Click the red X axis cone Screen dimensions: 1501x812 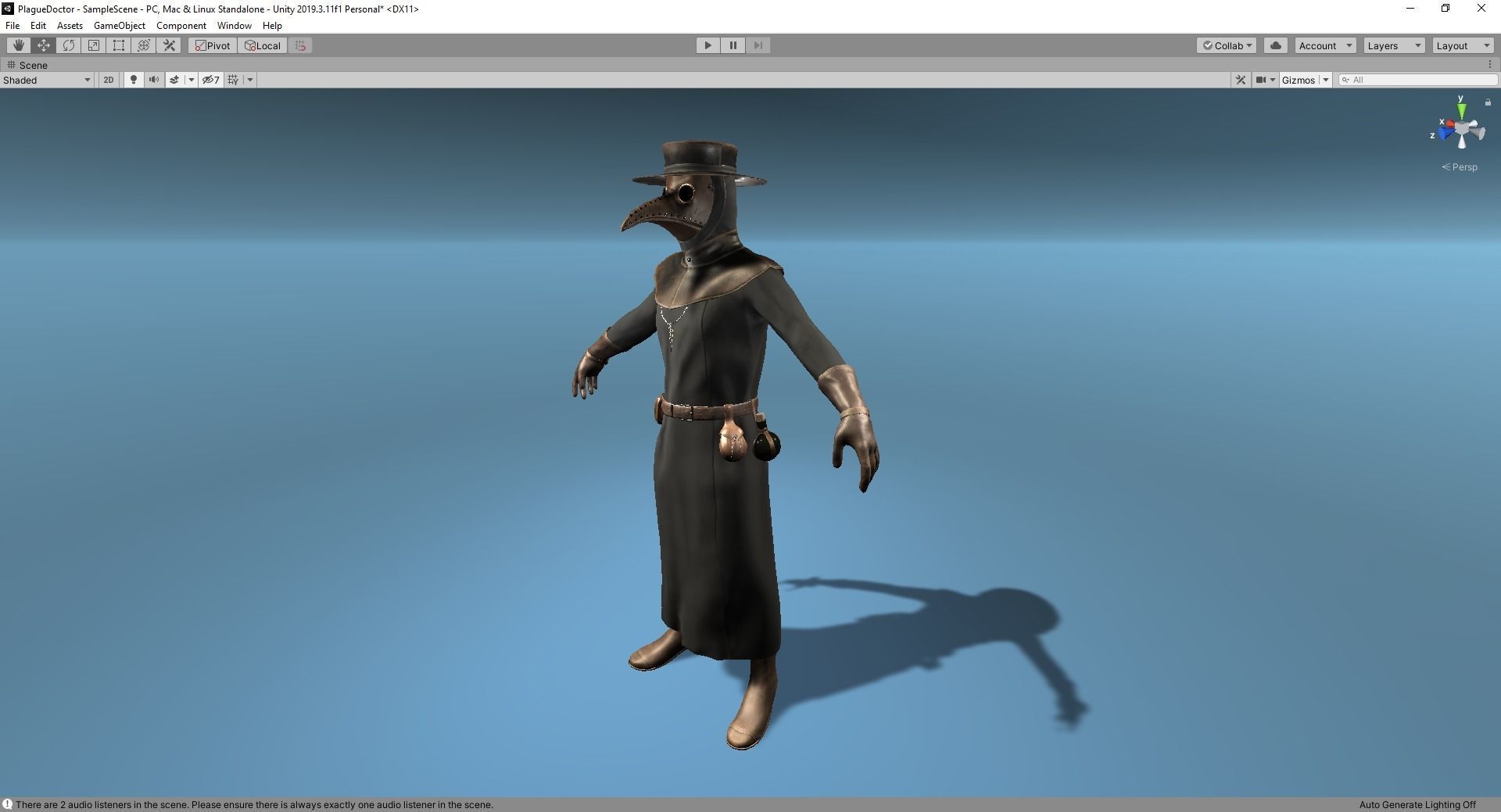[x=1449, y=123]
